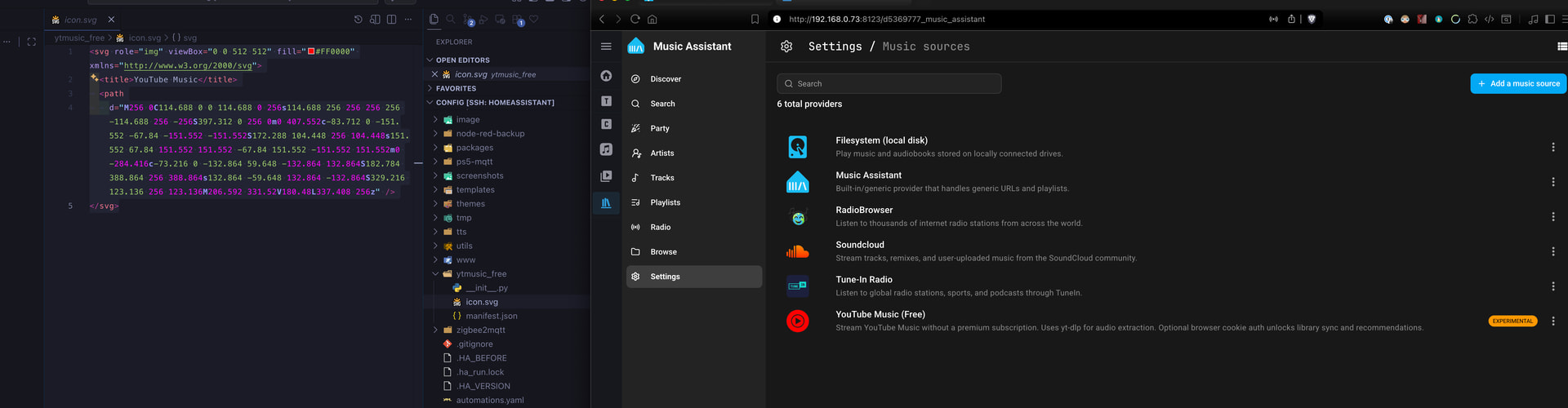1568x408 pixels.
Task: Open Browse in Music Assistant menu
Action: (694, 252)
